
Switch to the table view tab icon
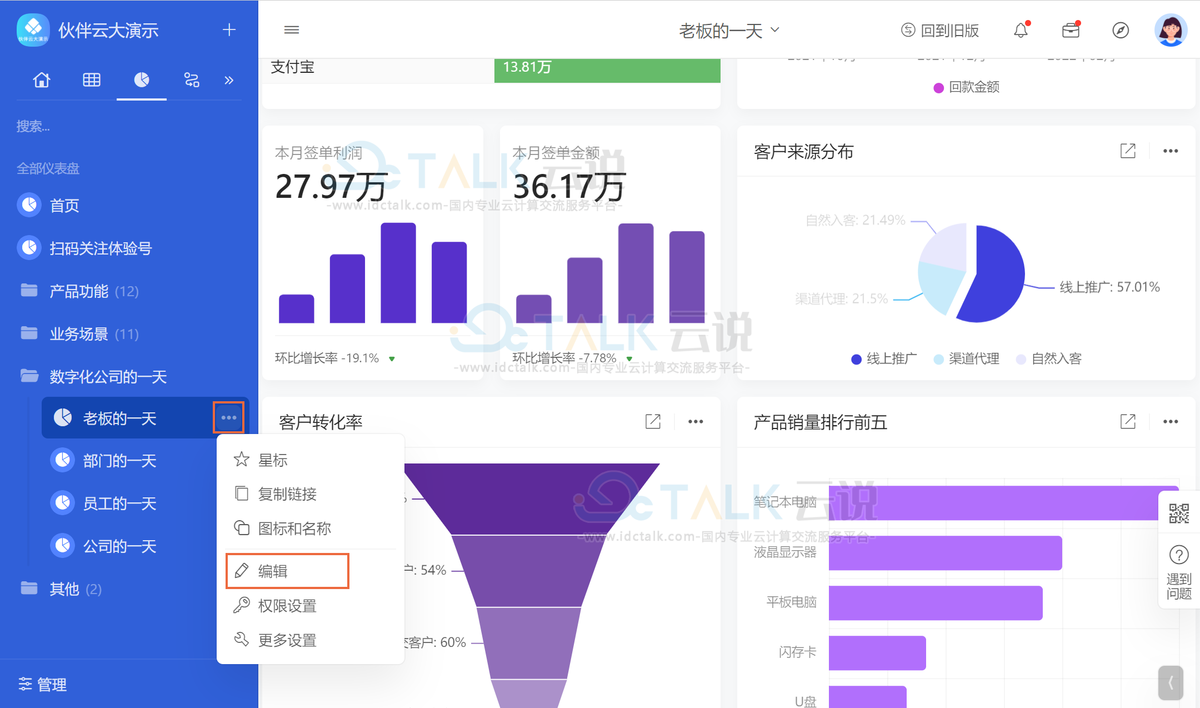[x=91, y=80]
